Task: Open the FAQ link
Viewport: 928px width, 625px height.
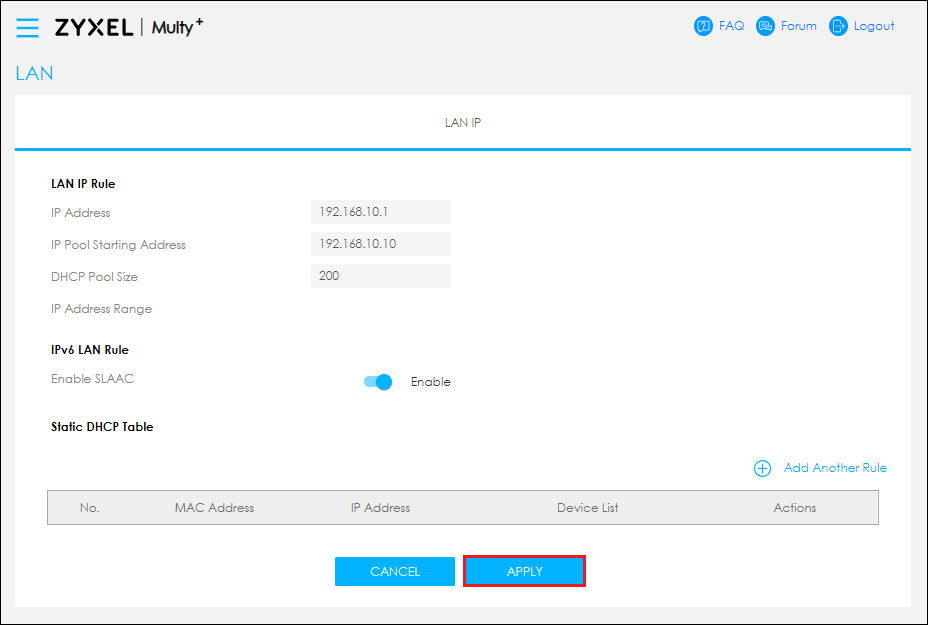Action: 732,26
